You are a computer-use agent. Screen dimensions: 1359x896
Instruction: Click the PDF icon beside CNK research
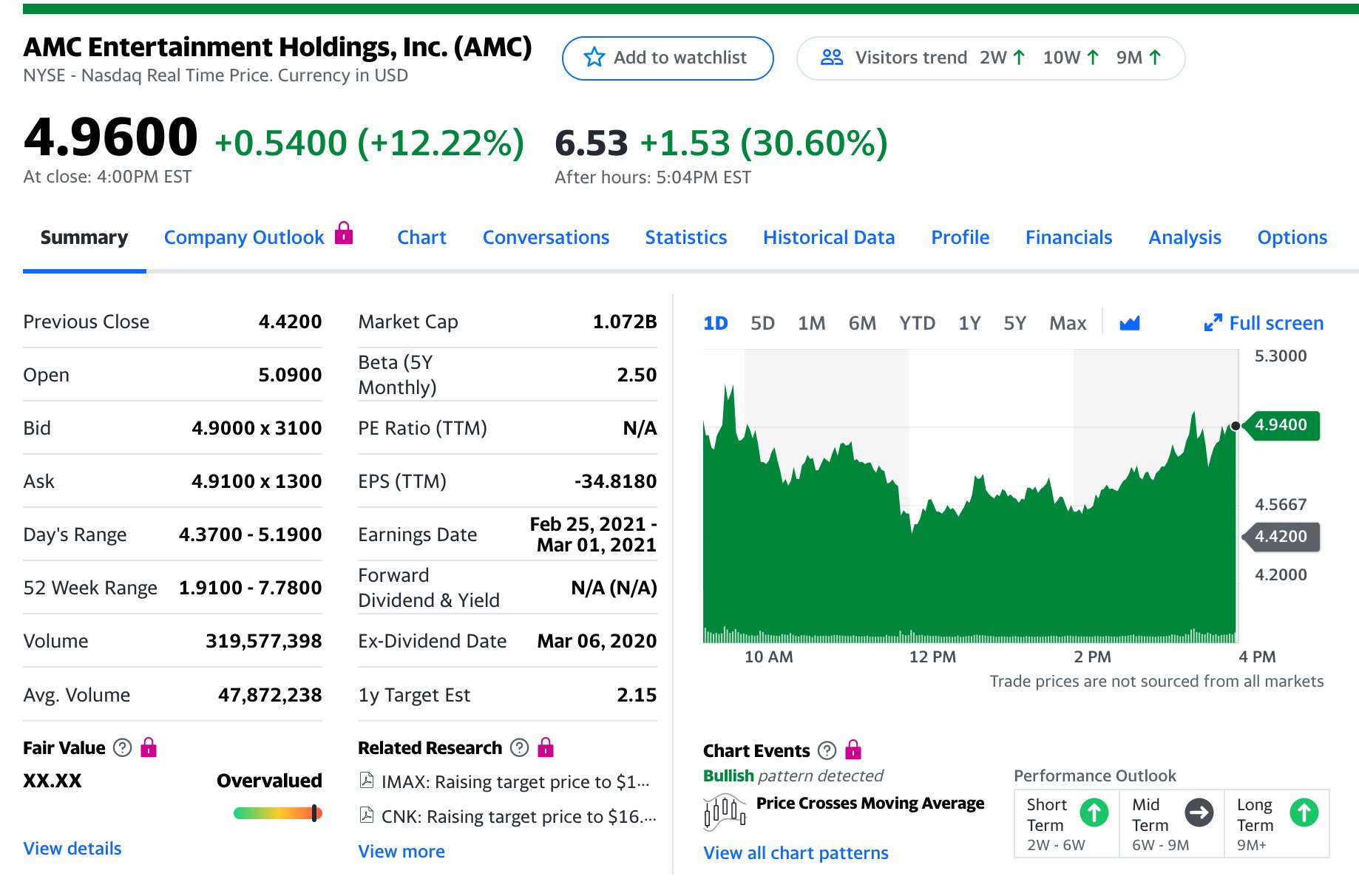pos(366,815)
